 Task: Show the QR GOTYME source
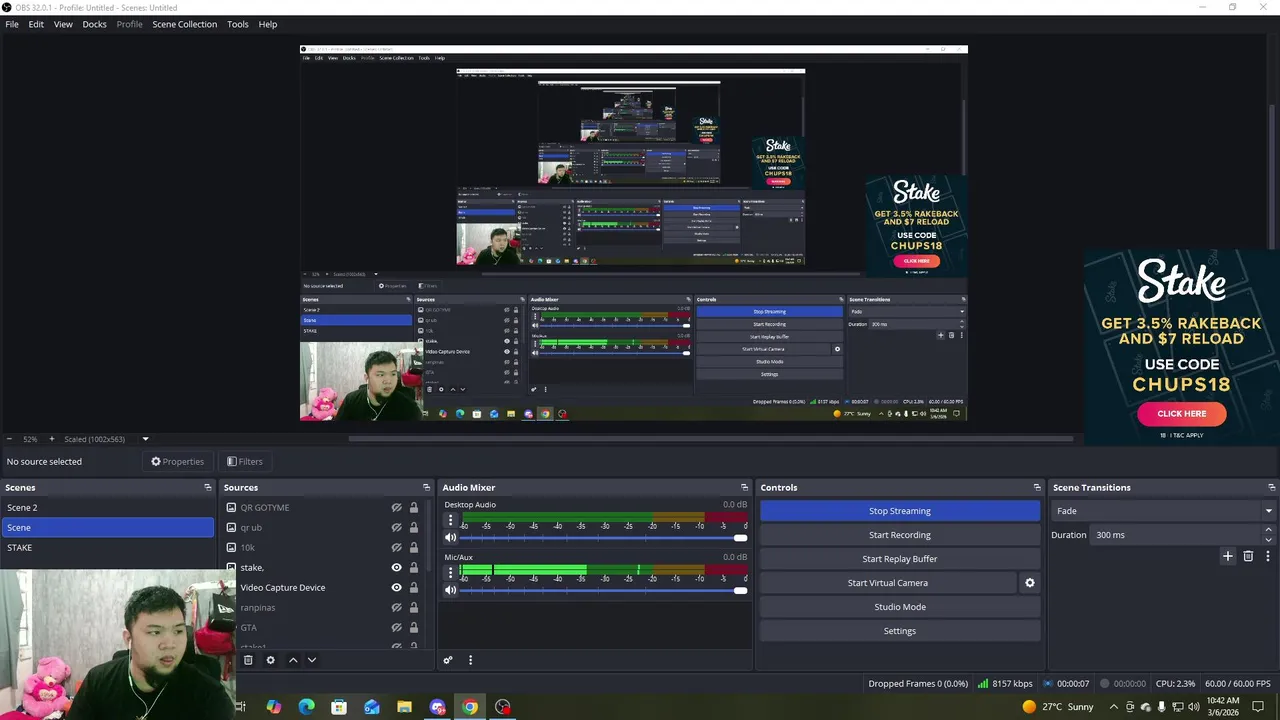396,508
